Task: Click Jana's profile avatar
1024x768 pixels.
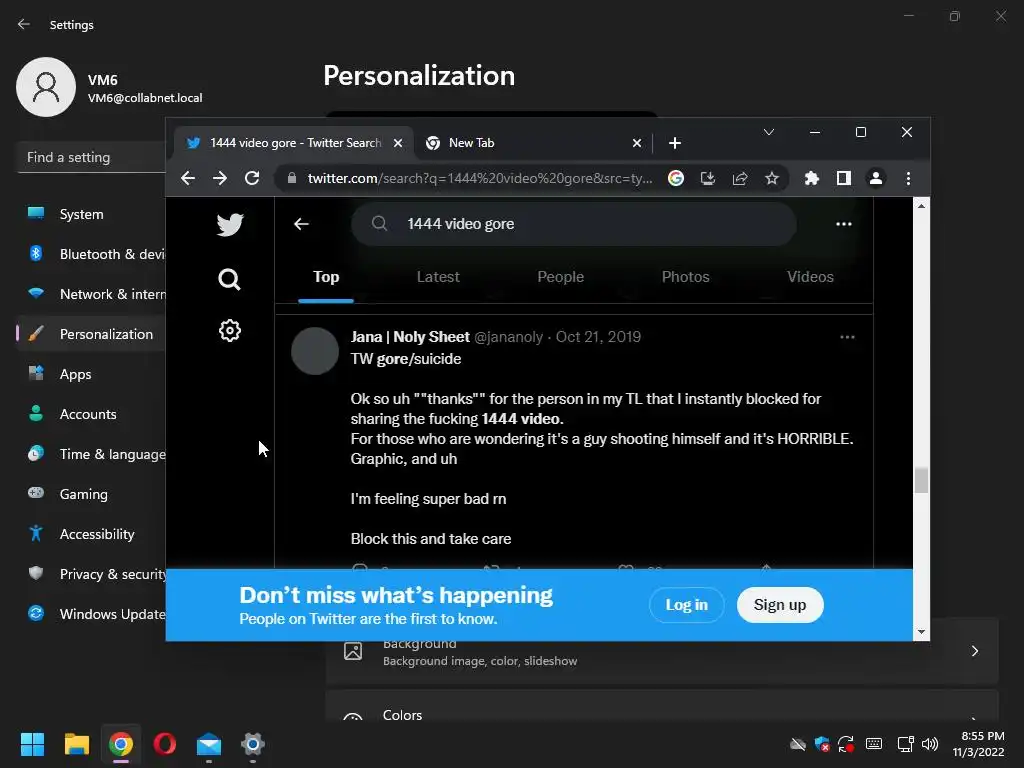Action: pyautogui.click(x=315, y=351)
